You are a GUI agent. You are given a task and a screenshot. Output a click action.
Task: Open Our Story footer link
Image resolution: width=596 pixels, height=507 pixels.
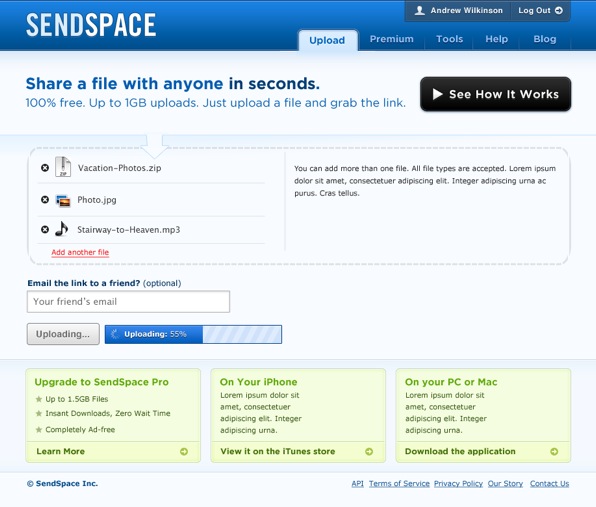click(505, 484)
